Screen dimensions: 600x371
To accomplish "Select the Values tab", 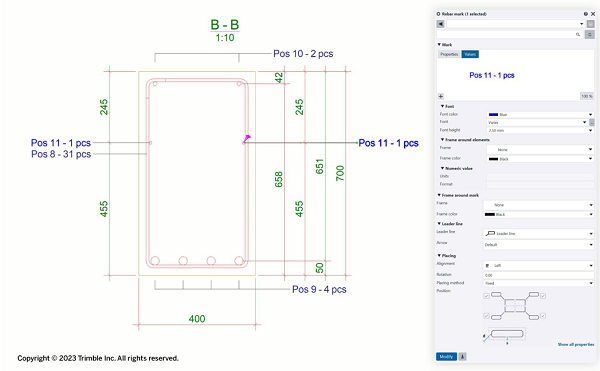I will tap(470, 54).
